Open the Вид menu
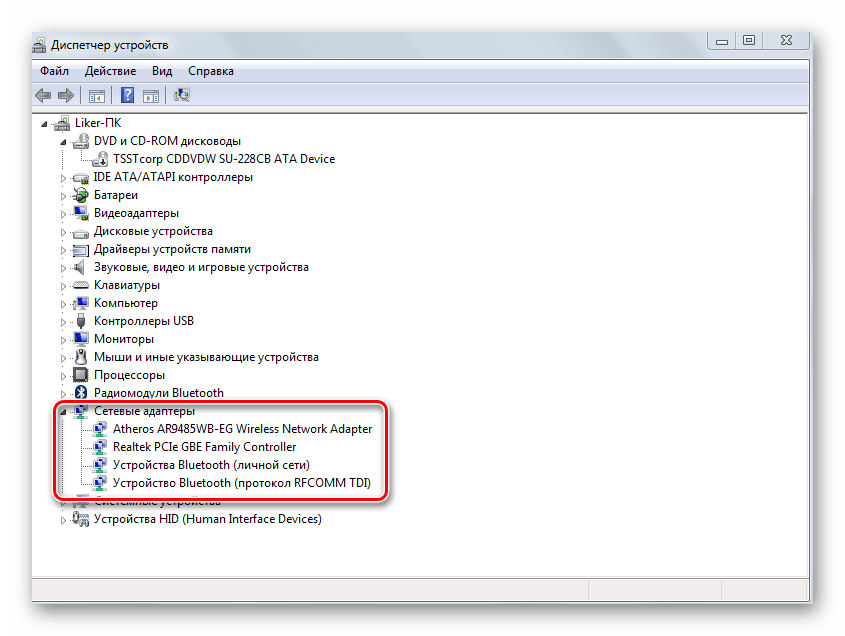Viewport: 845px width, 636px height. 162,71
